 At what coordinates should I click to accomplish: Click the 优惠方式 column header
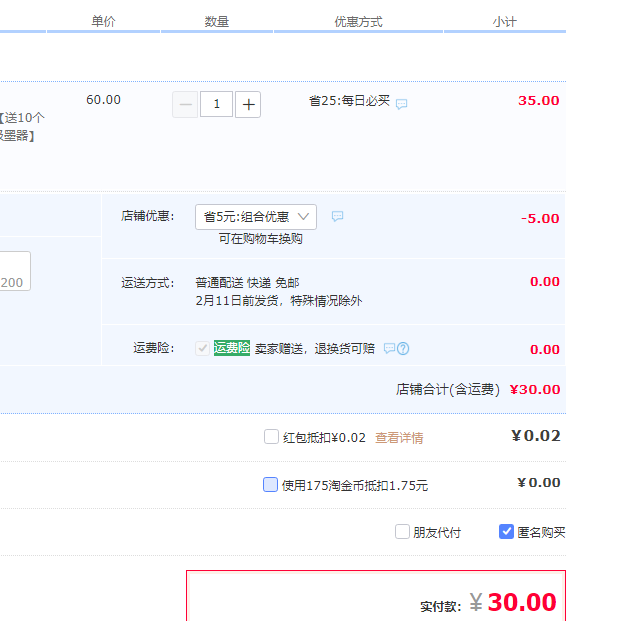pyautogui.click(x=358, y=22)
